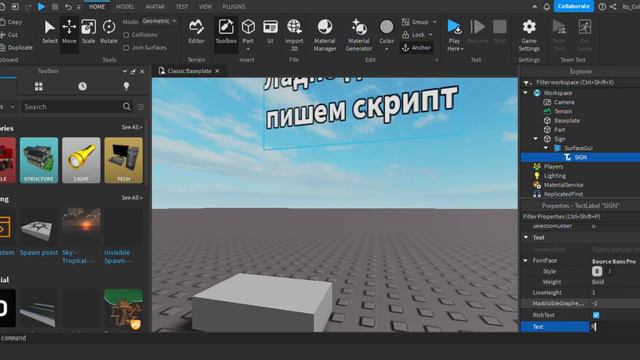Toggle the Bold font style button
The height and width of the screenshot is (360, 640).
click(x=597, y=271)
